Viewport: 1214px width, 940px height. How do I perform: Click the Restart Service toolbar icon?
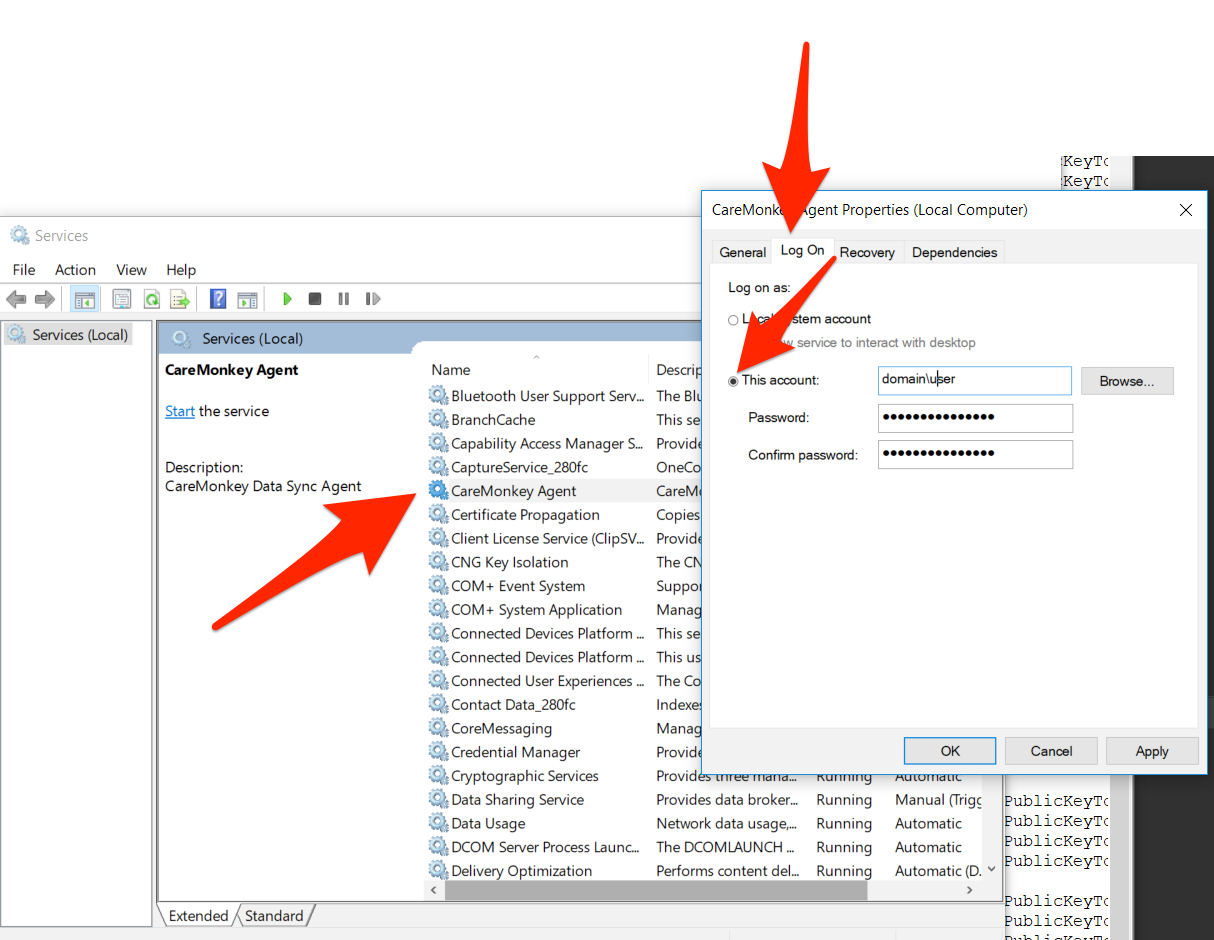click(373, 299)
